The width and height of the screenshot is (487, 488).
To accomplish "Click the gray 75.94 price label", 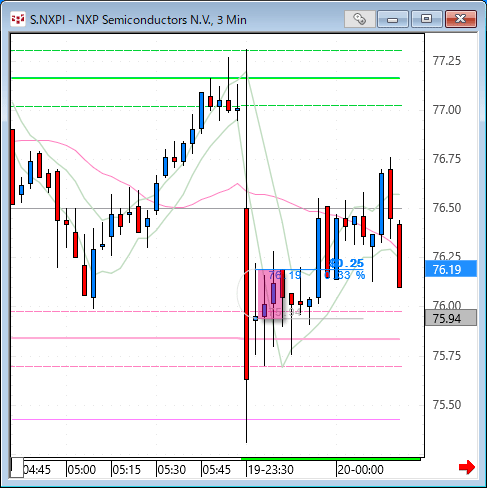I will click(451, 318).
